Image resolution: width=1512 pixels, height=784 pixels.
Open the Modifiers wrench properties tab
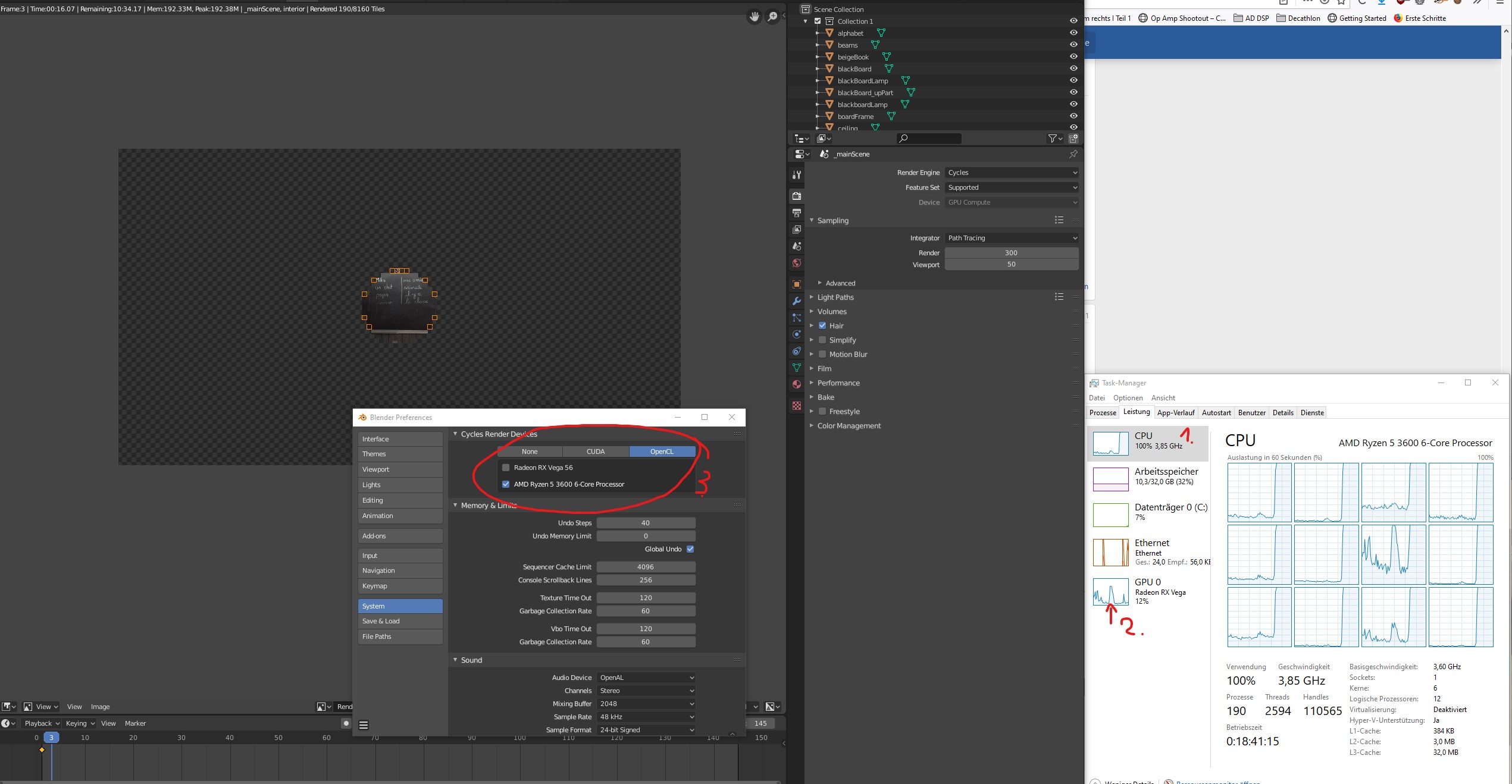pos(797,301)
